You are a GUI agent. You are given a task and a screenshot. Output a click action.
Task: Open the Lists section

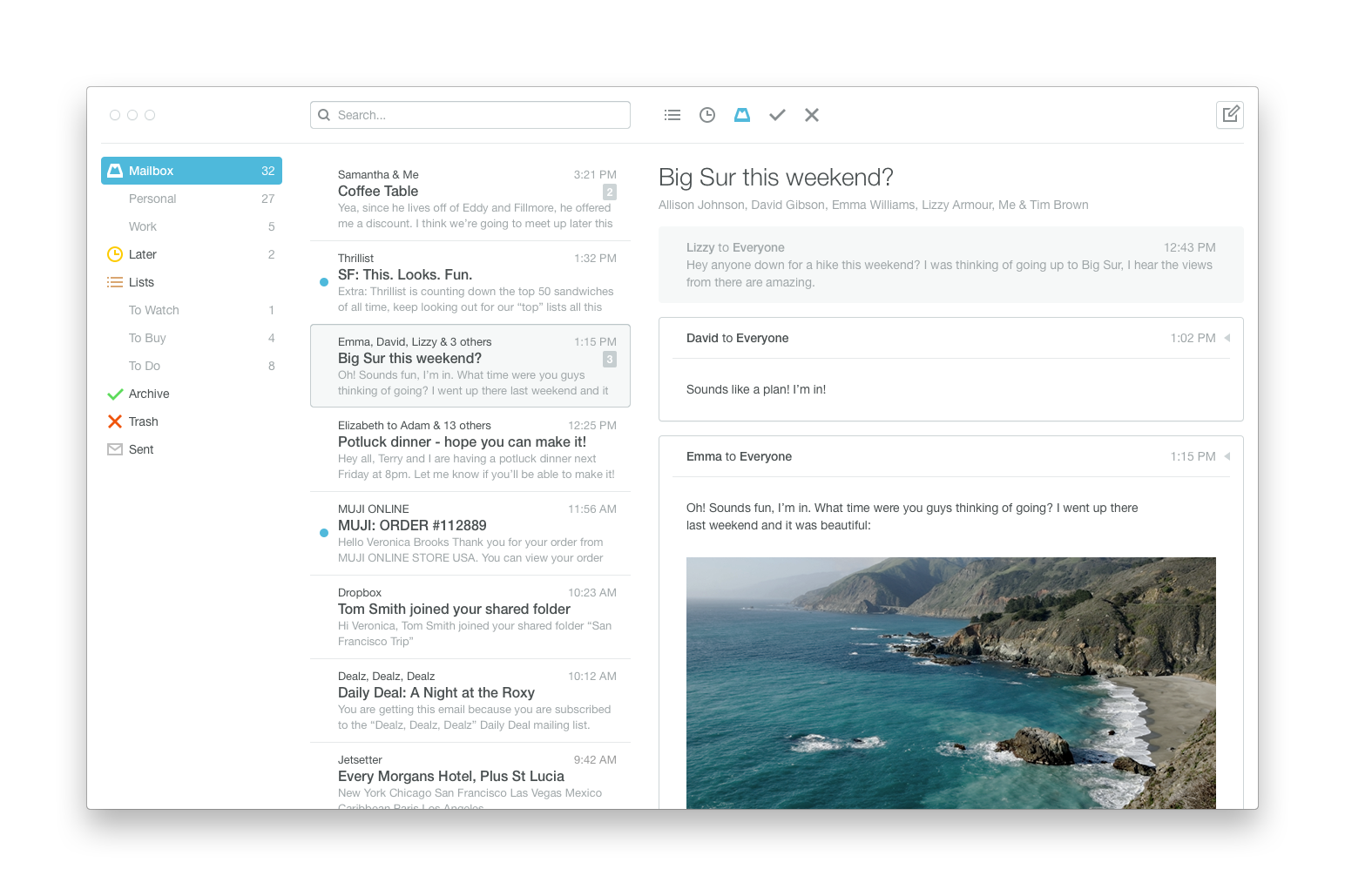192,282
